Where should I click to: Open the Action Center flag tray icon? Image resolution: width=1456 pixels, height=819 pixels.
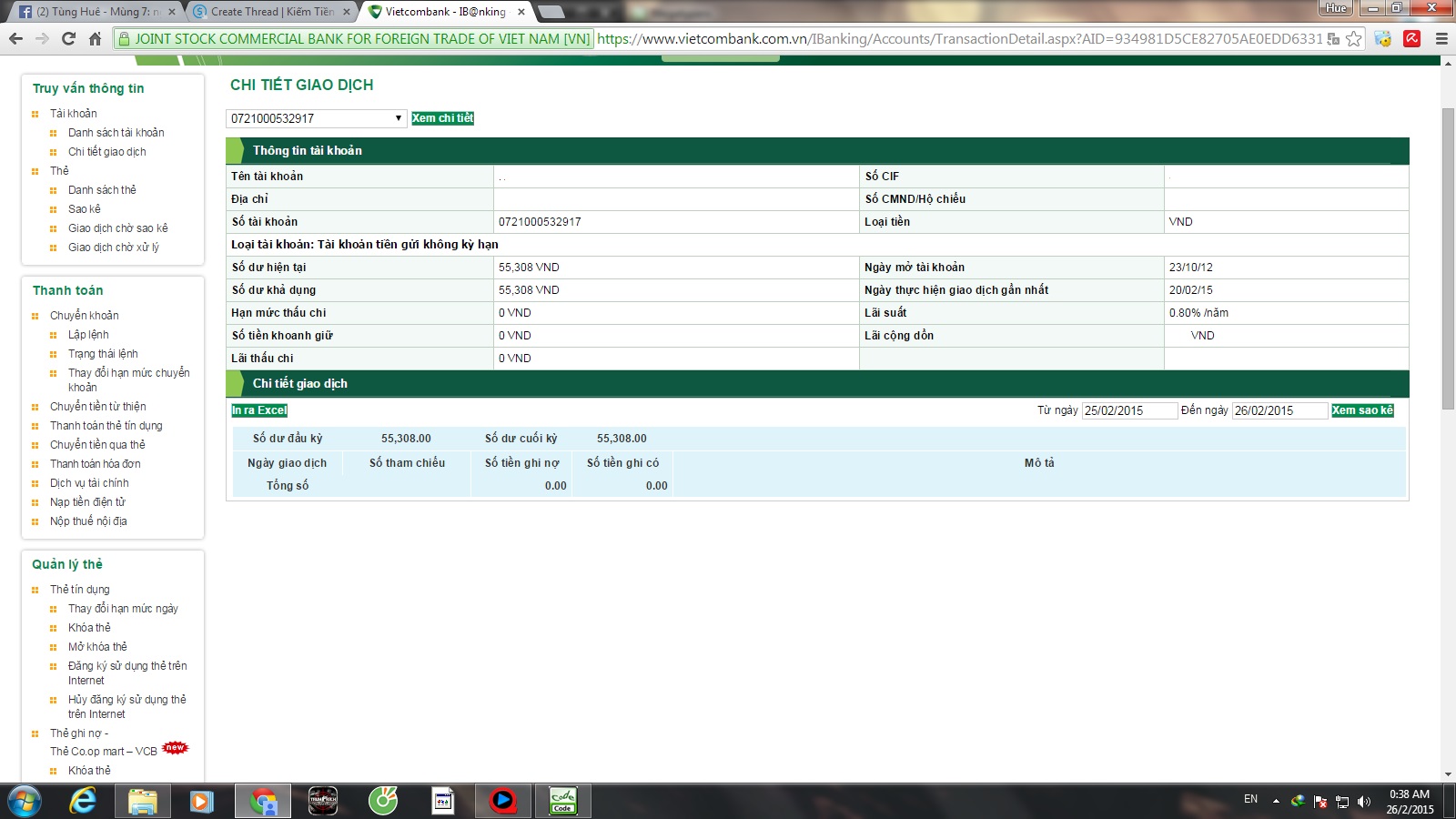coord(1320,801)
